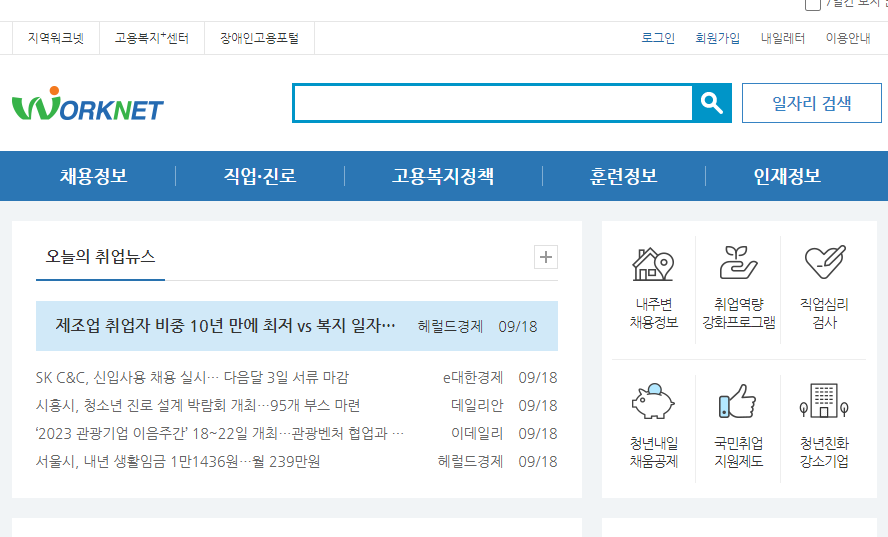
Task: Open news 서울시, 내년 생활임금 1만1436원
Action: (x=178, y=462)
